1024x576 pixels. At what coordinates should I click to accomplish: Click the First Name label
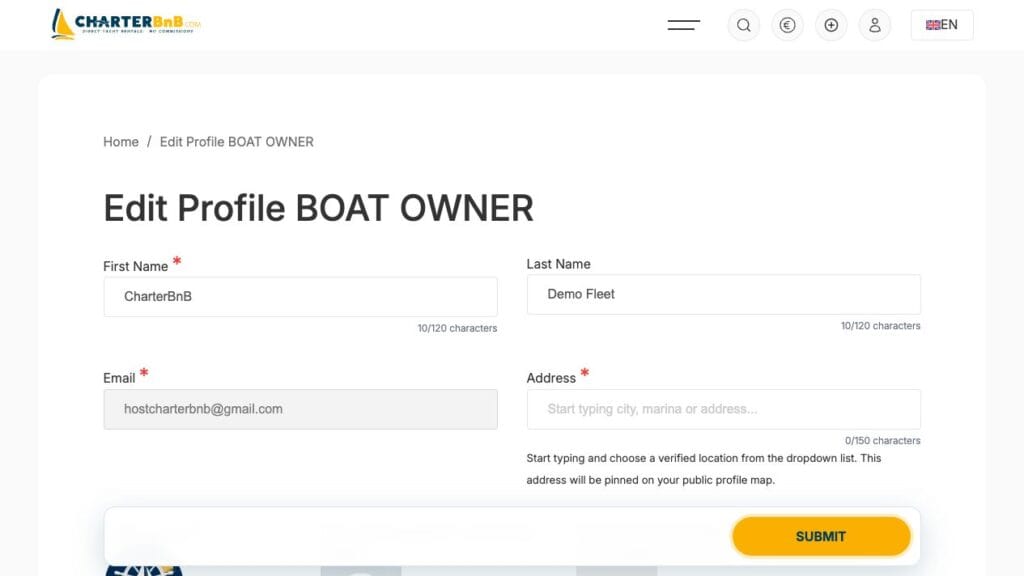pos(136,266)
